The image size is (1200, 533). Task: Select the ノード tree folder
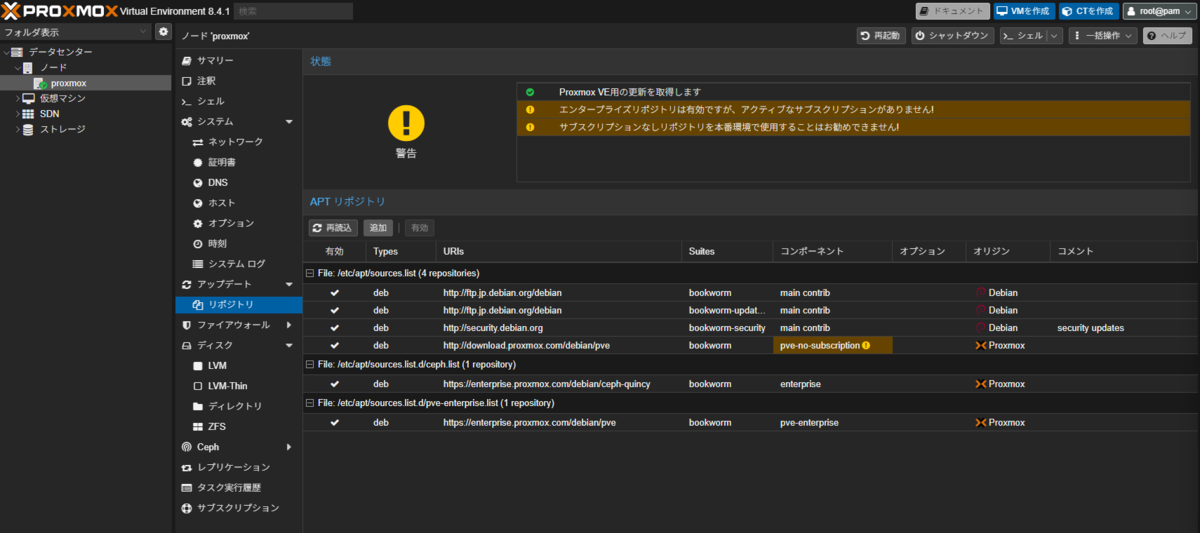coord(54,67)
